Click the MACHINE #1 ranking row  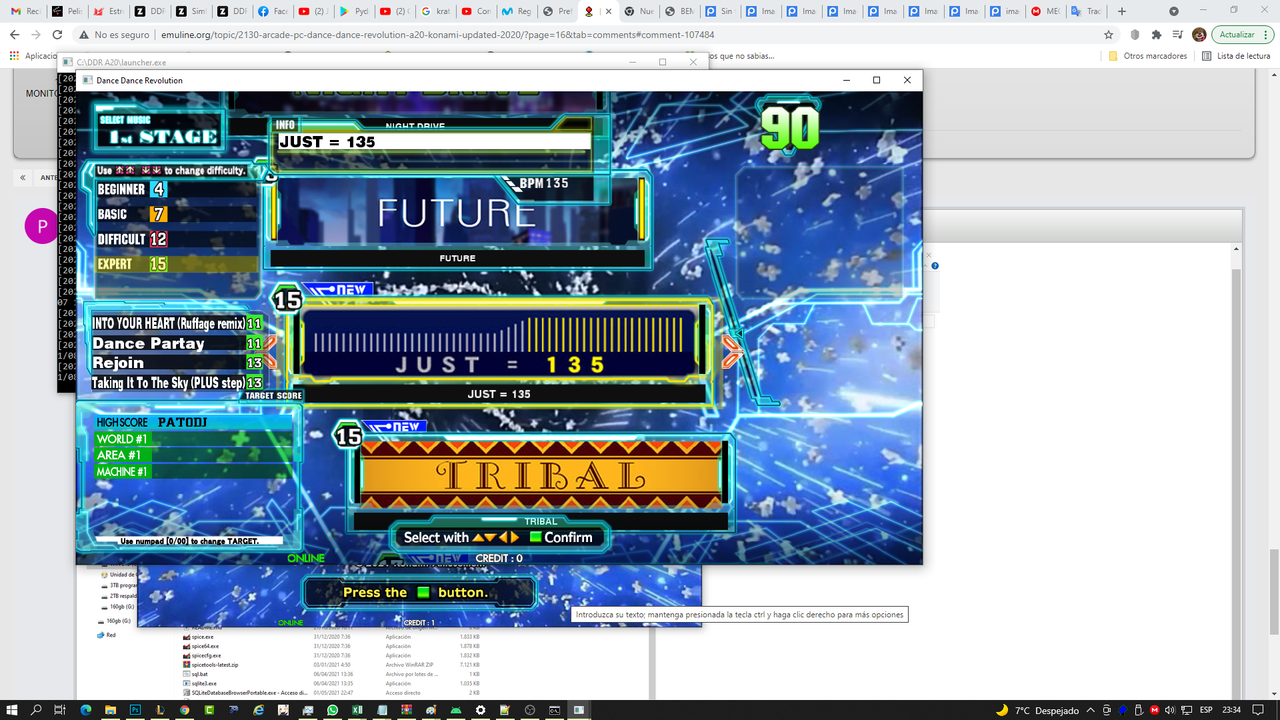tap(194, 471)
